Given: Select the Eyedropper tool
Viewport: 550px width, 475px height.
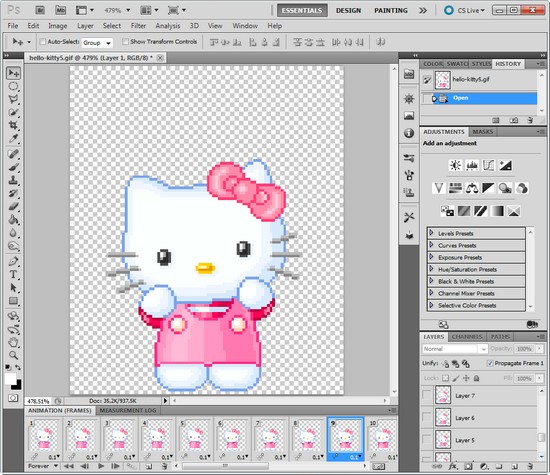Looking at the screenshot, I should point(13,139).
